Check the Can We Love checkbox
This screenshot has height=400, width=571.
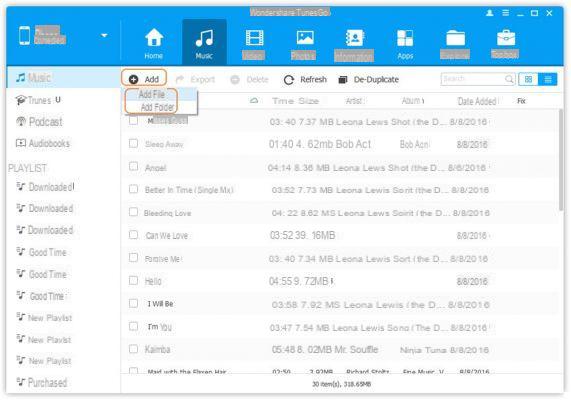[x=134, y=235]
